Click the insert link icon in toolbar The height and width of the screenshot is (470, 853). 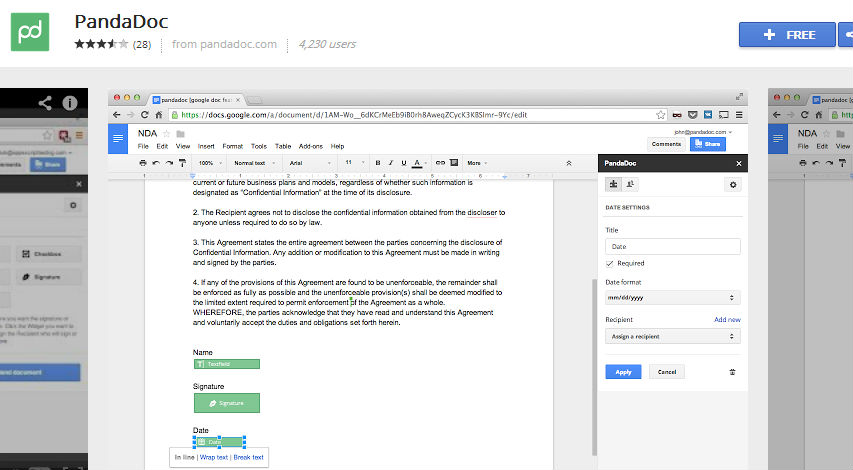(x=440, y=163)
